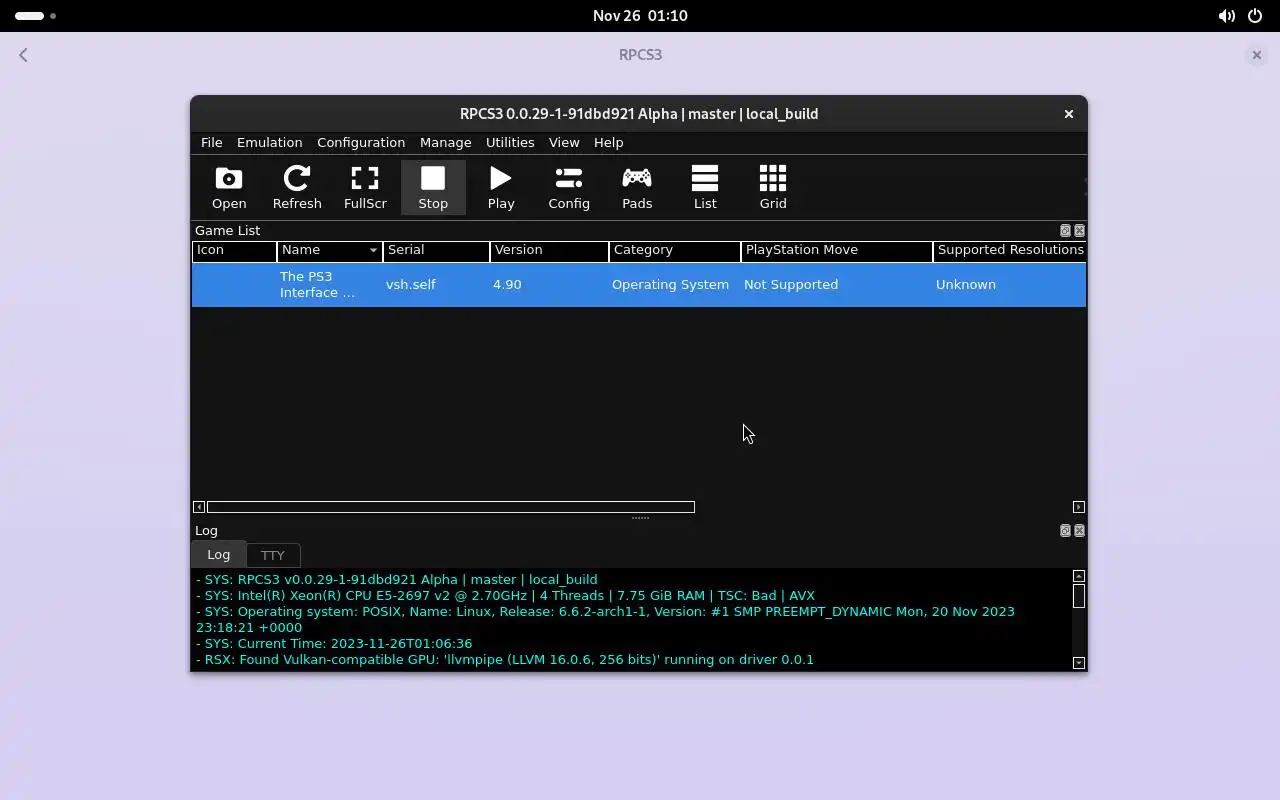Image resolution: width=1280 pixels, height=800 pixels.
Task: Go back with the top-left arrow
Action: click(x=23, y=55)
